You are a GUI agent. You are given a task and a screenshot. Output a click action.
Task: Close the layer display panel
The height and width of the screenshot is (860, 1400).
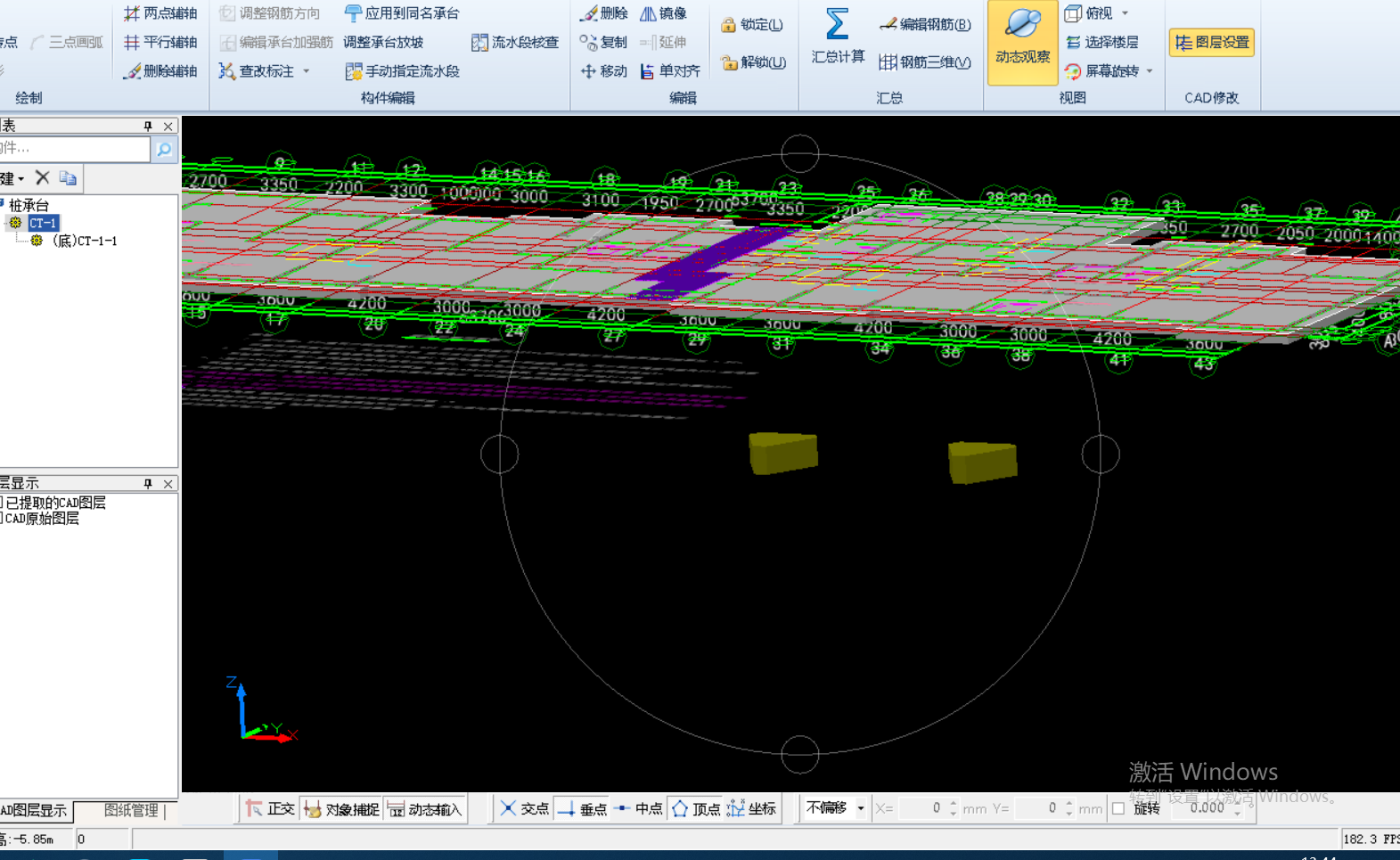168,484
